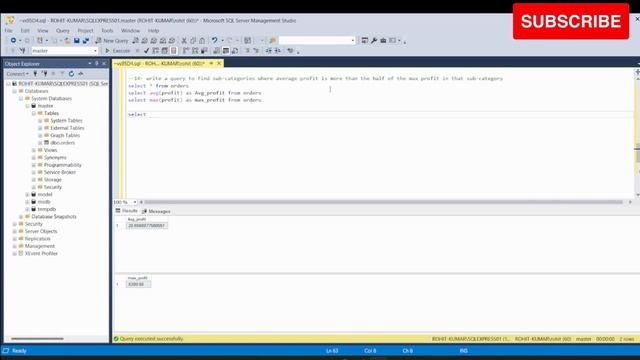Viewport: 640px width, 360px height.
Task: Open the Tools menu
Action: click(x=107, y=31)
